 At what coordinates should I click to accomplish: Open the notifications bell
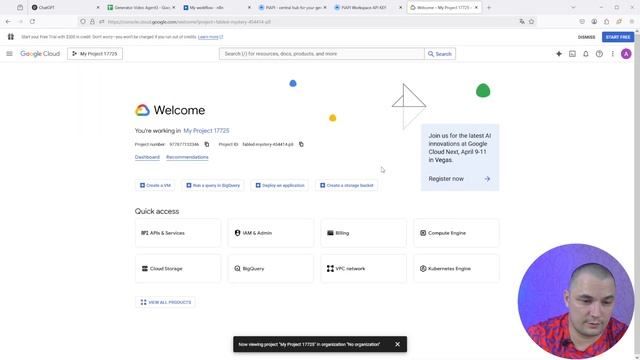point(586,53)
